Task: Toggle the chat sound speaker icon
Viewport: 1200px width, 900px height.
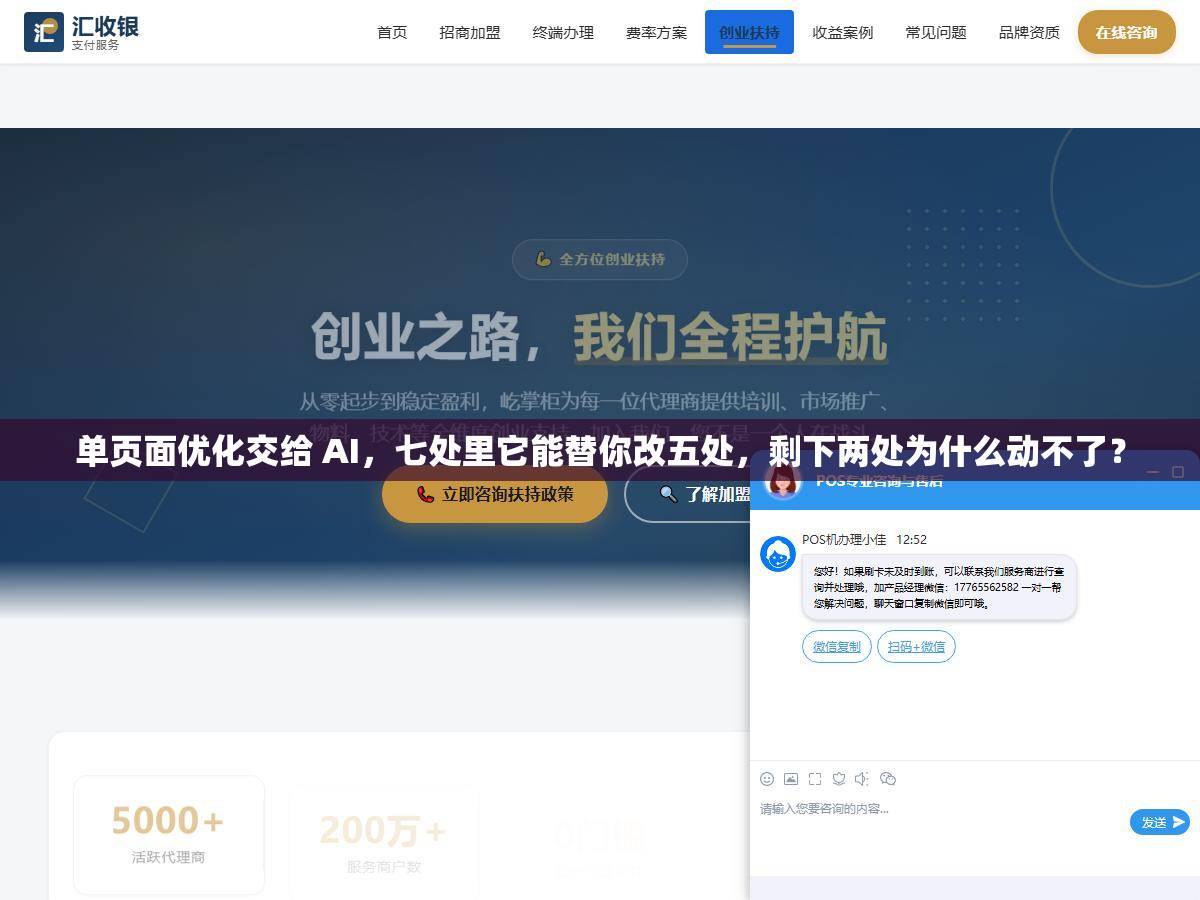Action: point(863,779)
